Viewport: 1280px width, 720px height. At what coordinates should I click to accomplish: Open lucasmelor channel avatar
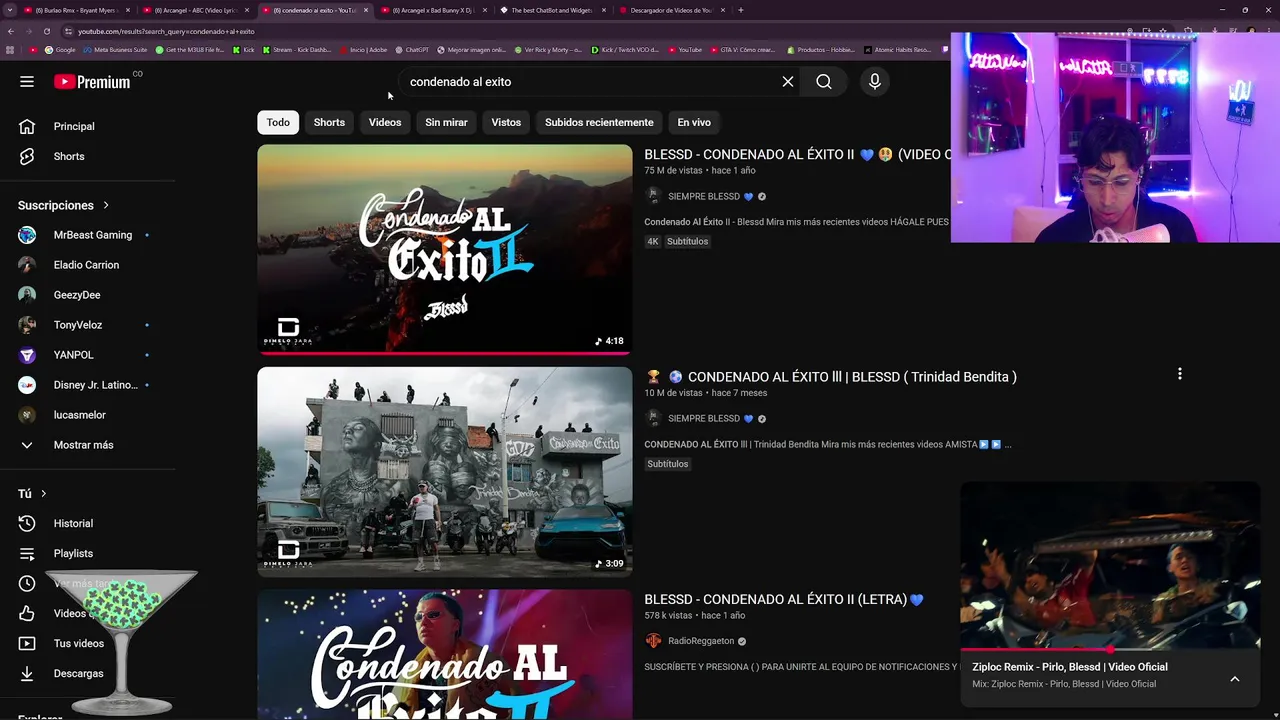[27, 415]
